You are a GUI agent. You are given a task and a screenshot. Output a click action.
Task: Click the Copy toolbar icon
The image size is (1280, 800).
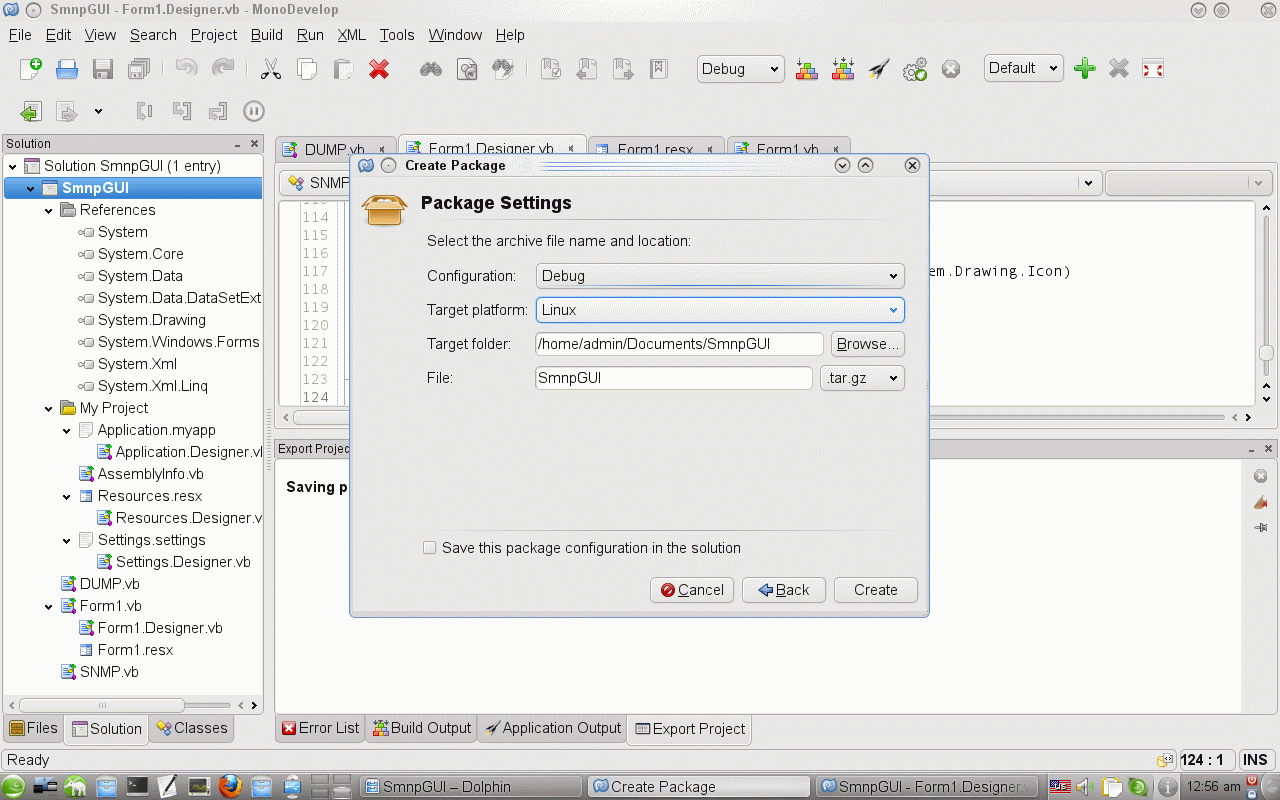click(x=307, y=69)
